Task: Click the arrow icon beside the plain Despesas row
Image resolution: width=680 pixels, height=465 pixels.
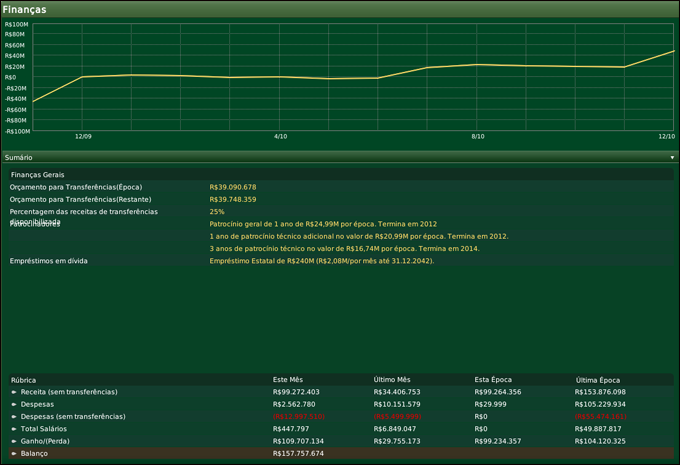Action: (14, 404)
